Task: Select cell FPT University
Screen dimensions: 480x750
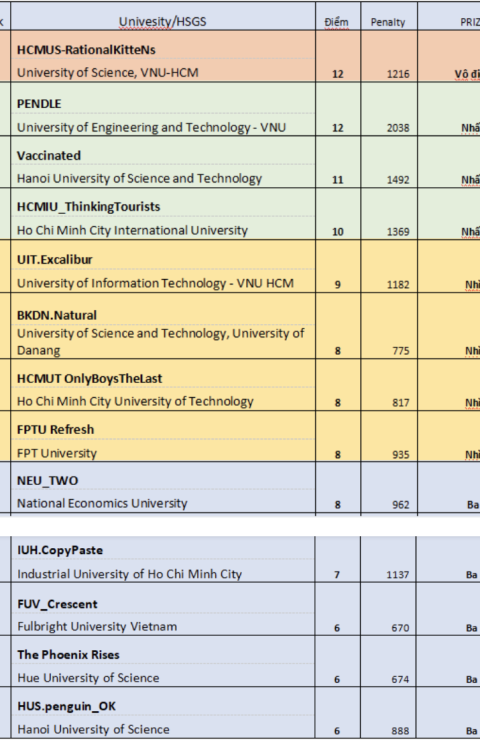Action: pyautogui.click(x=57, y=453)
